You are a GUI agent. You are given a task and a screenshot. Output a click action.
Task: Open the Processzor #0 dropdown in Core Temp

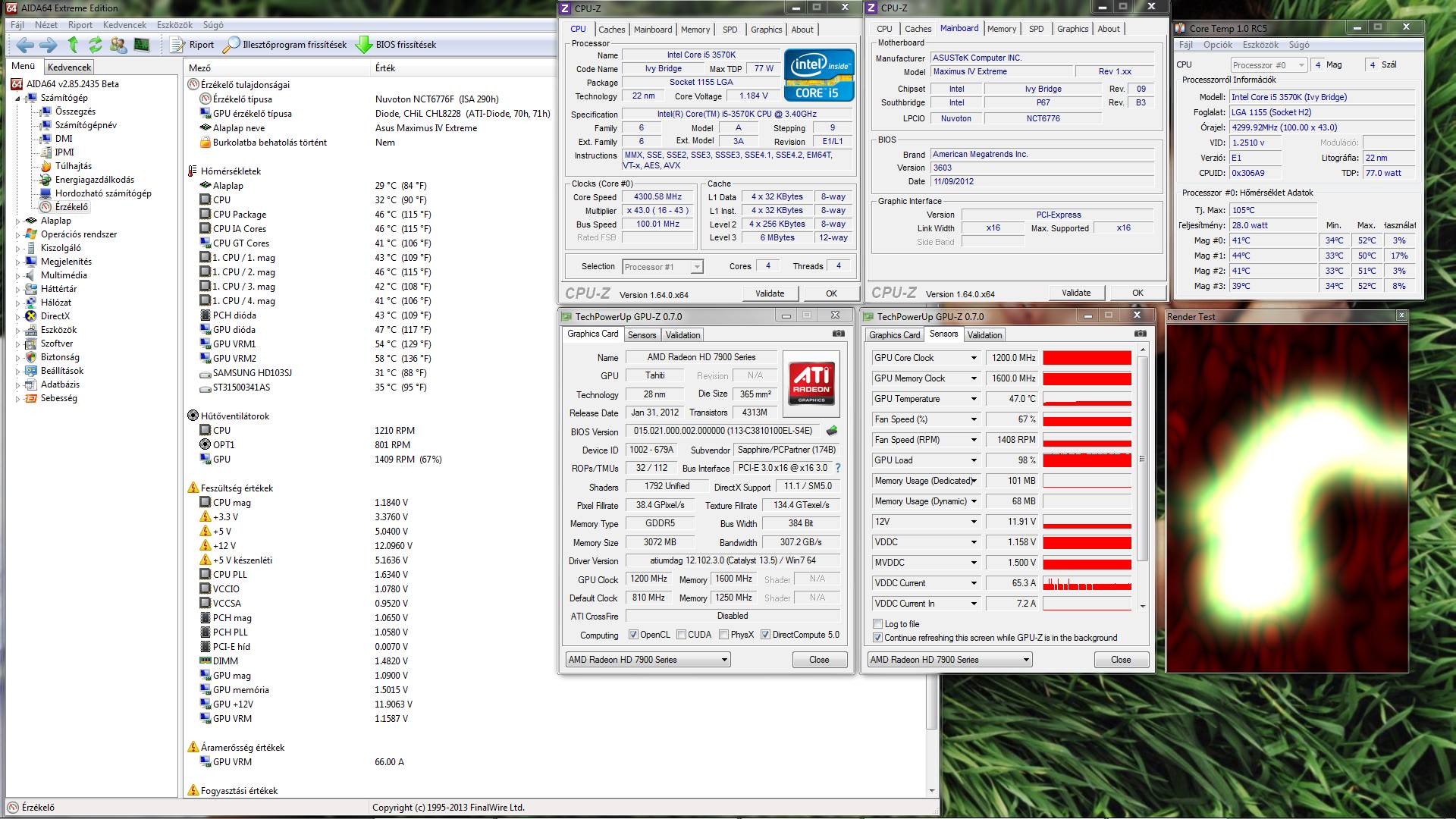coord(1268,65)
